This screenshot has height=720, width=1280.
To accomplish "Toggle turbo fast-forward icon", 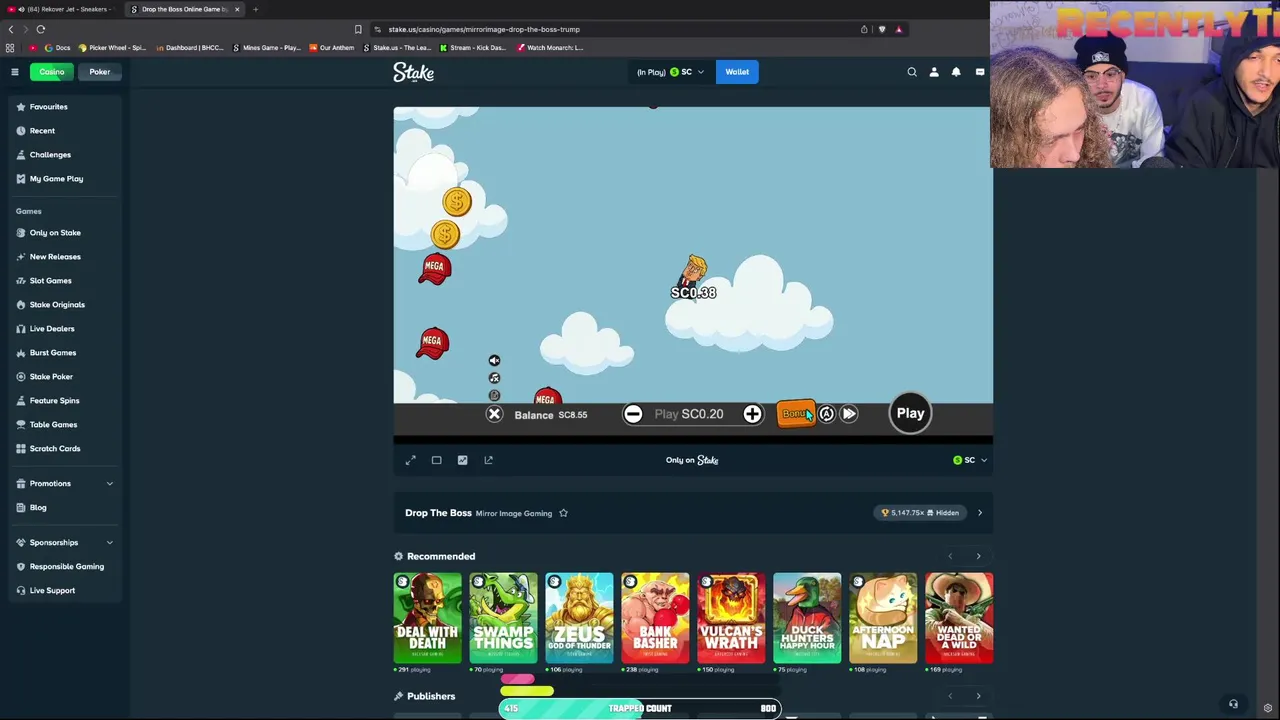I will pyautogui.click(x=848, y=414).
